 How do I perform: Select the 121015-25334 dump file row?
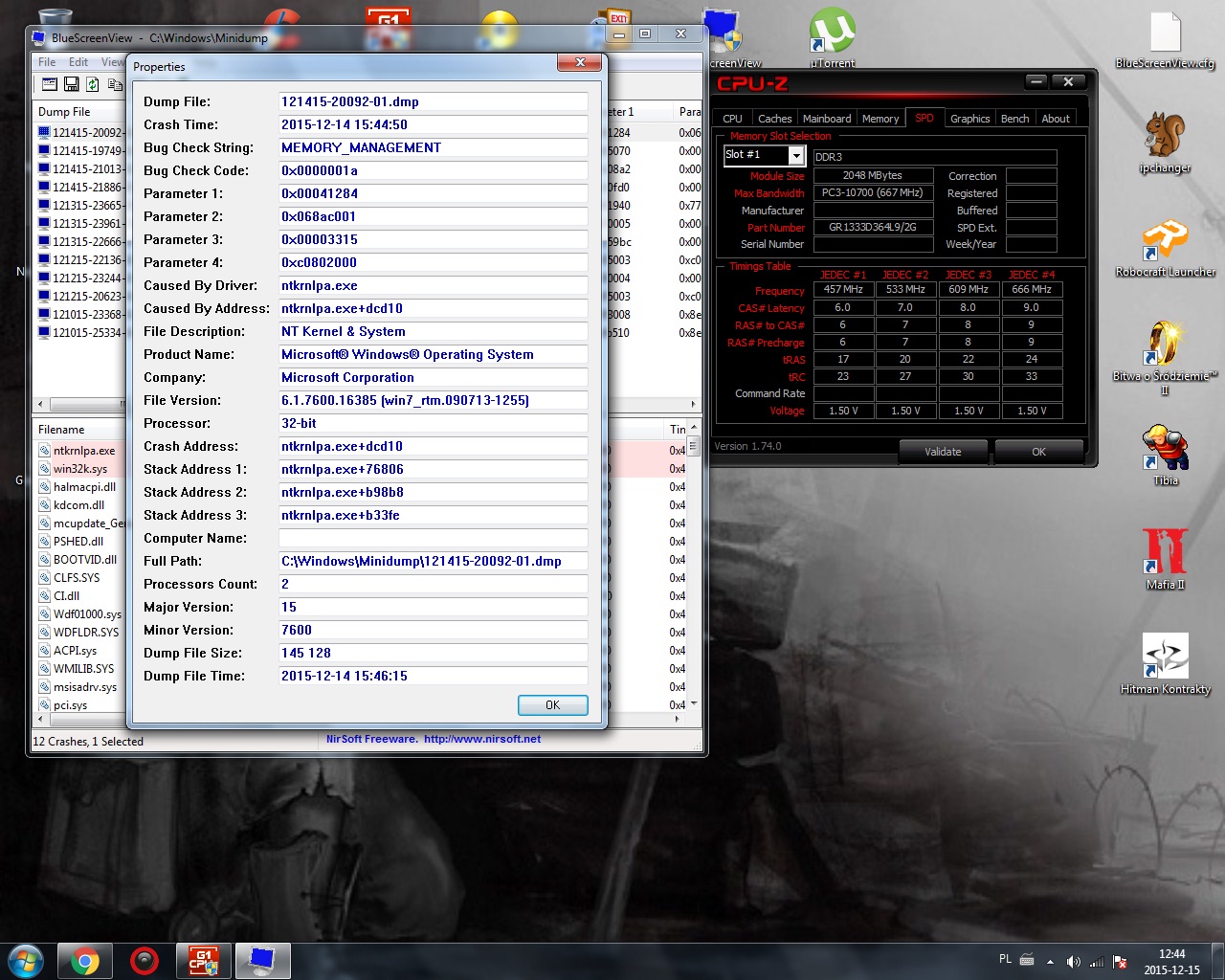click(x=81, y=333)
